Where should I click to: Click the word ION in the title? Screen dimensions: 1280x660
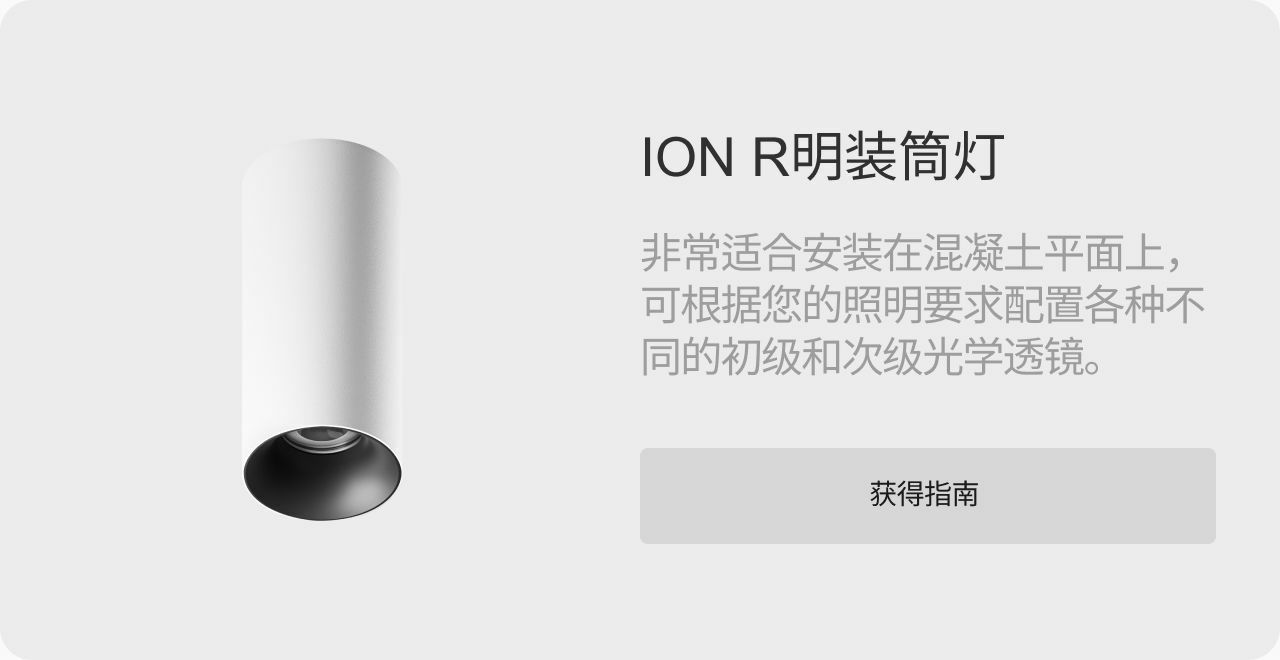pyautogui.click(x=687, y=160)
